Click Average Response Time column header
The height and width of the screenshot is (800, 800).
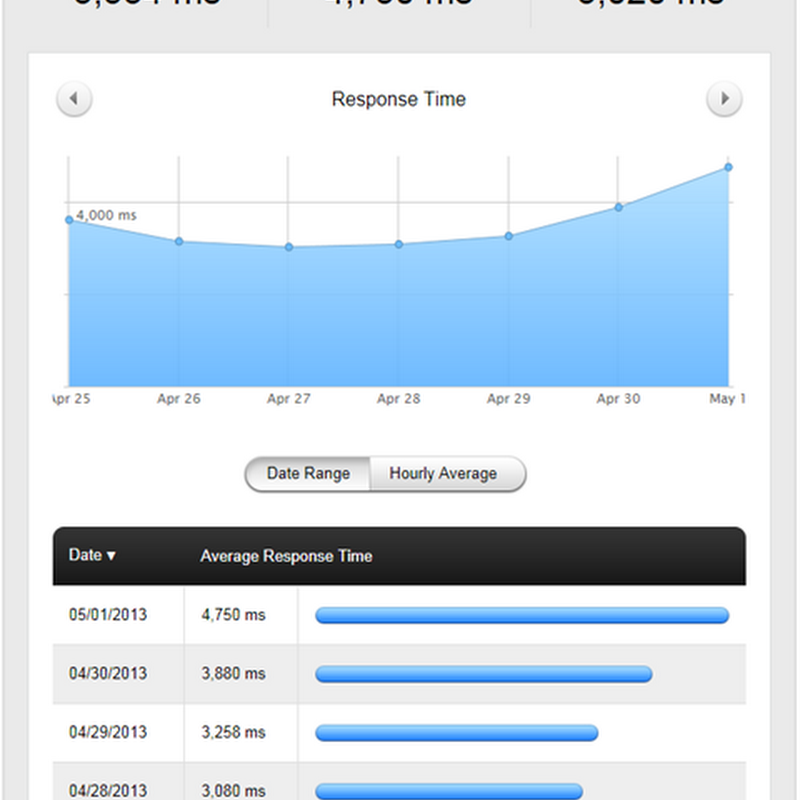click(286, 556)
